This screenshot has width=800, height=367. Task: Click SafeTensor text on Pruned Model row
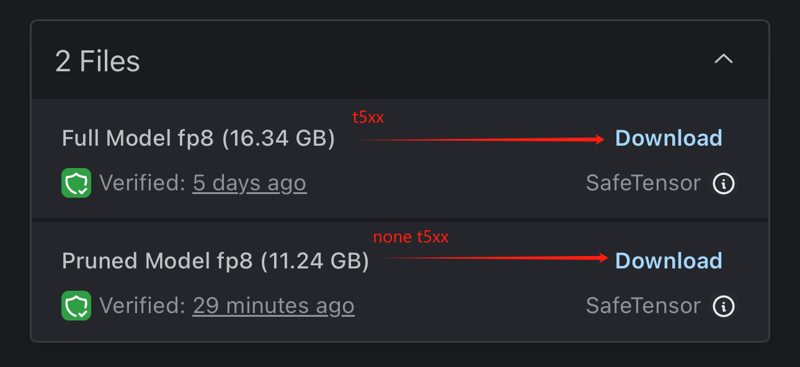coord(643,306)
